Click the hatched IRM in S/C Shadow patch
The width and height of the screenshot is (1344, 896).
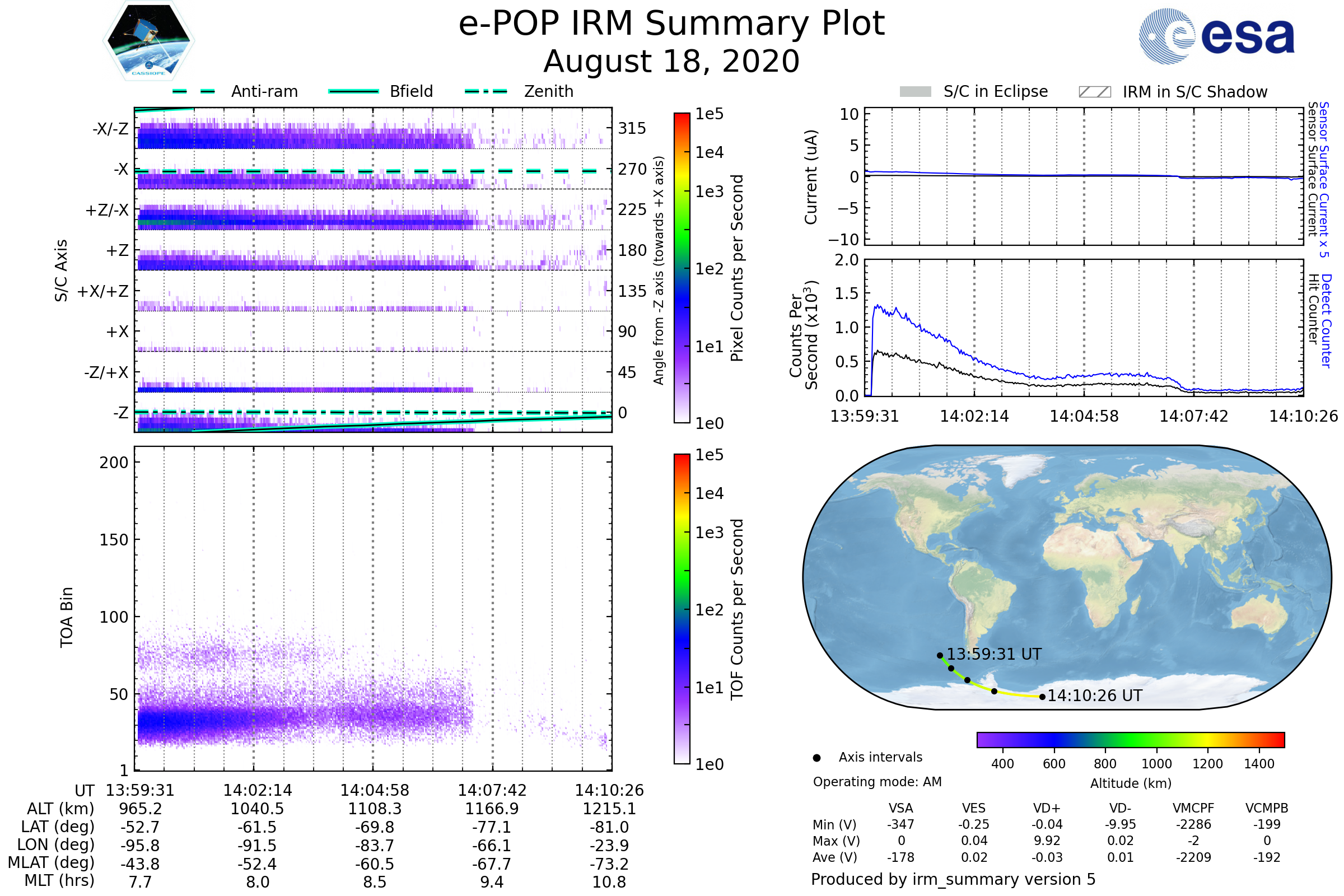pyautogui.click(x=1094, y=92)
